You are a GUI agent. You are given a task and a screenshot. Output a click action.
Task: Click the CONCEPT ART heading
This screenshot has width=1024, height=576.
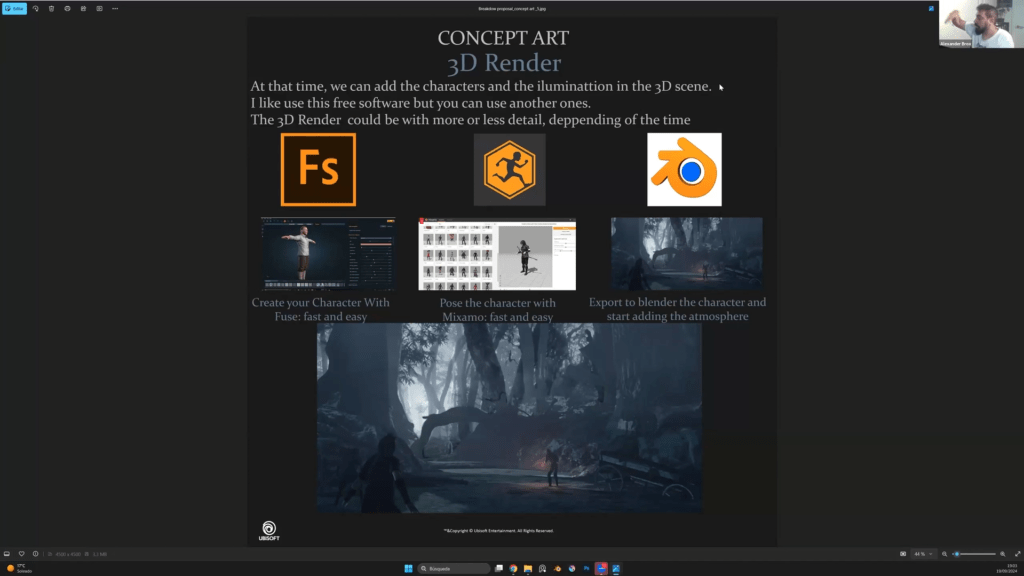[504, 38]
